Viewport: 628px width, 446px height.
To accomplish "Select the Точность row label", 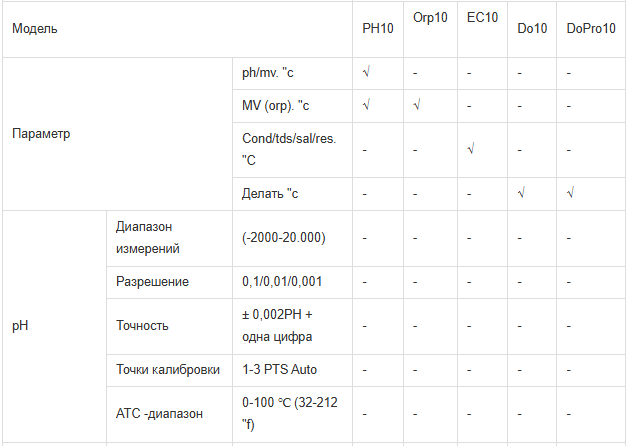I will pyautogui.click(x=142, y=325).
